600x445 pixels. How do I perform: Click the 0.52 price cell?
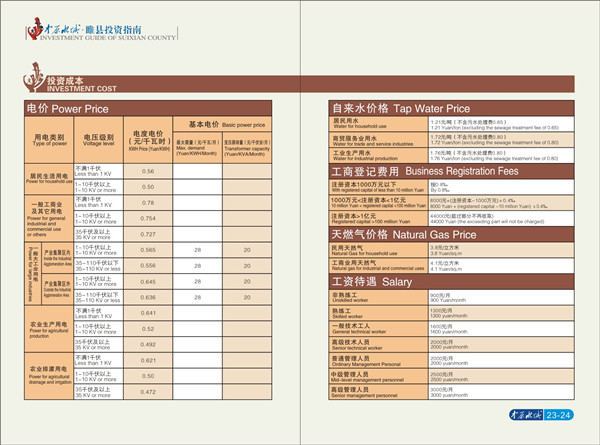[148, 329]
